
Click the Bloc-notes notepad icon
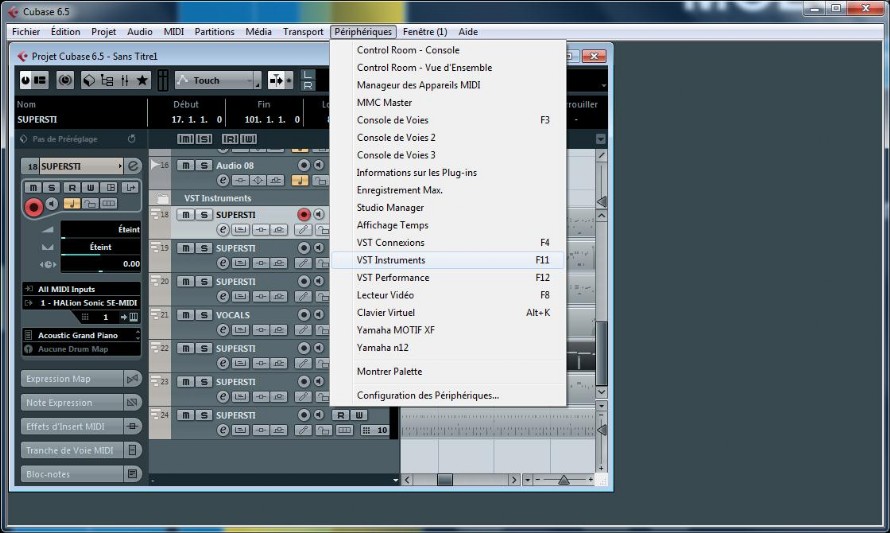click(133, 473)
